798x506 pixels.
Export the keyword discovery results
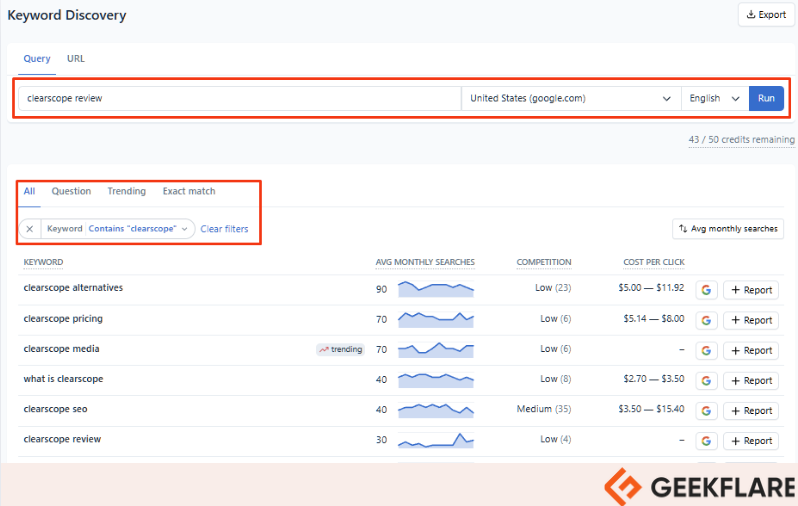tap(766, 15)
